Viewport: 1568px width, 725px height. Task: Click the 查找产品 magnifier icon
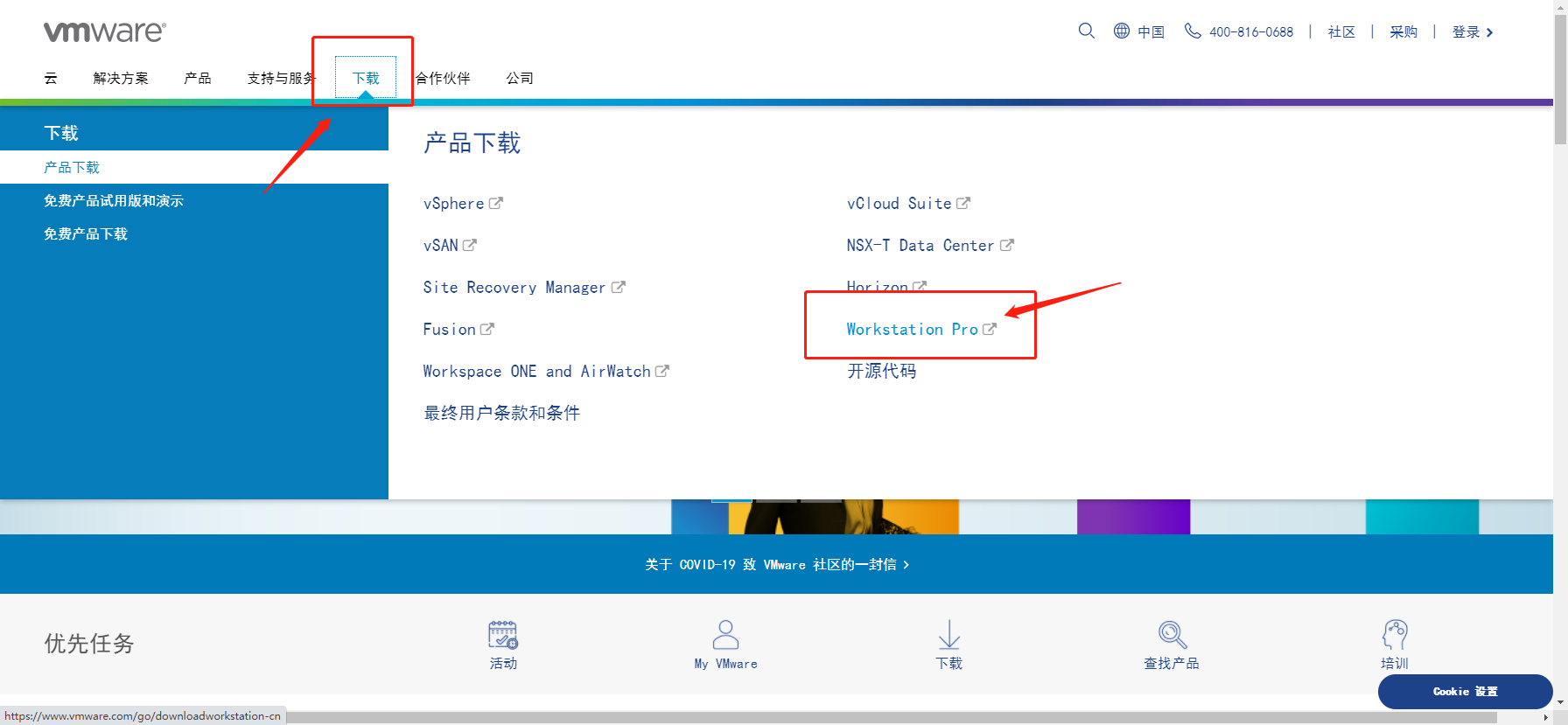pos(1172,634)
